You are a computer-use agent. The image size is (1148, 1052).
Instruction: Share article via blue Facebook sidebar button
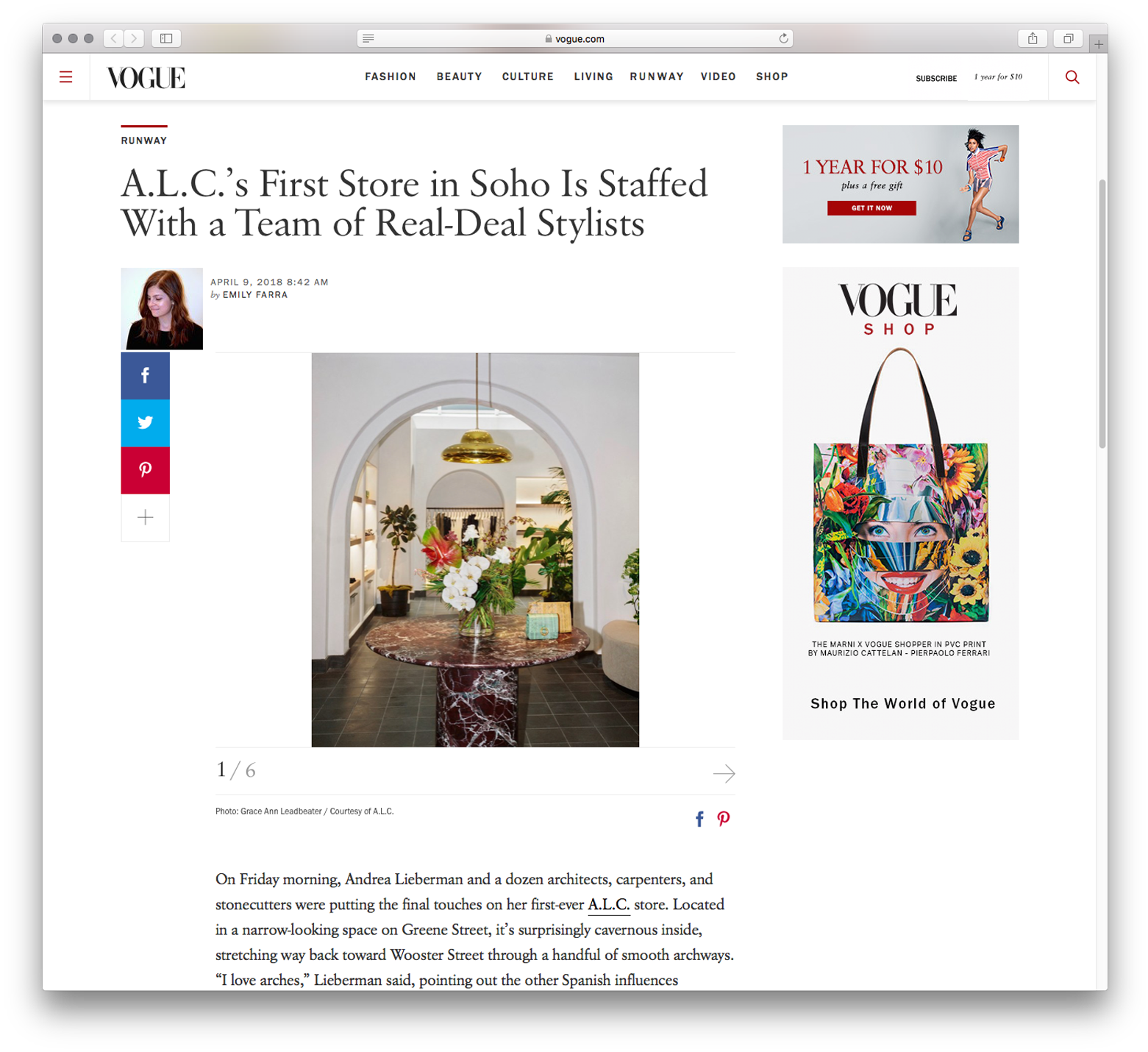tap(145, 375)
